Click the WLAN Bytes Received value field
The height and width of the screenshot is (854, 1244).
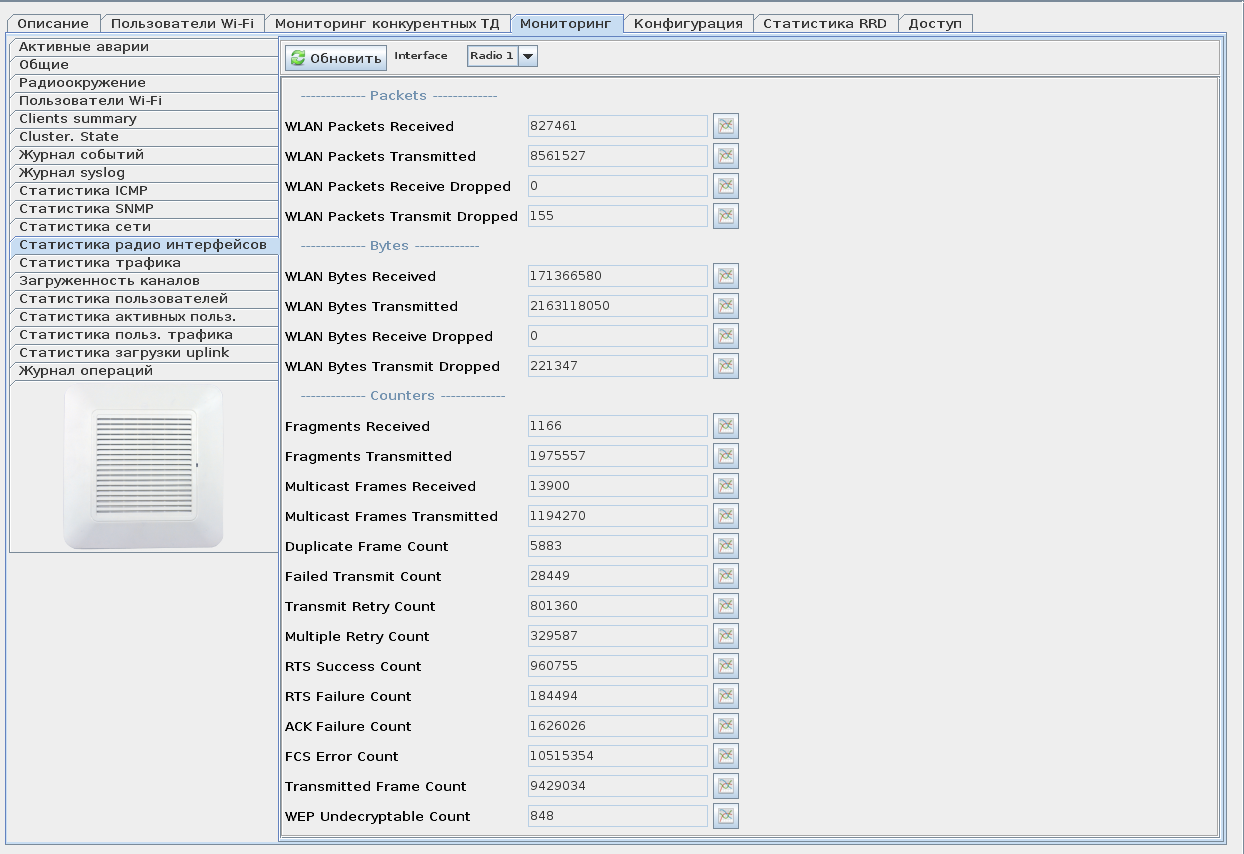(x=617, y=276)
